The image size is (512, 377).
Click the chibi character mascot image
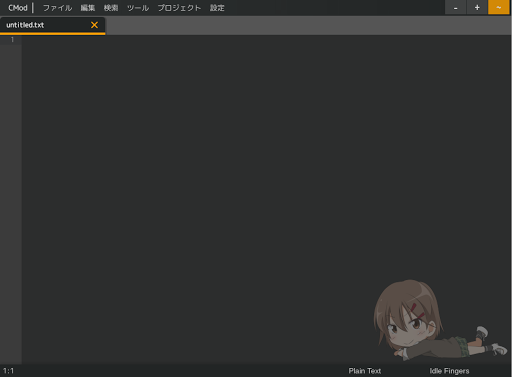click(x=440, y=321)
